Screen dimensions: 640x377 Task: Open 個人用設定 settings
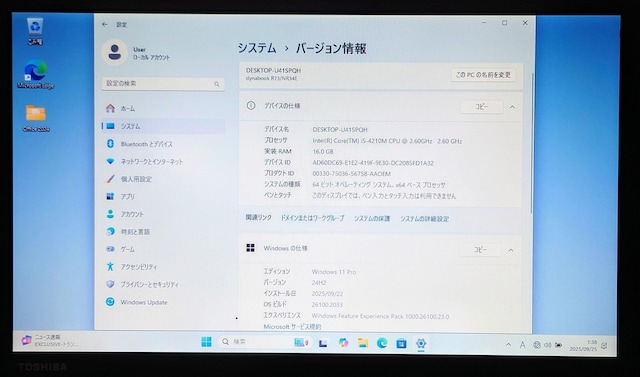click(163, 179)
